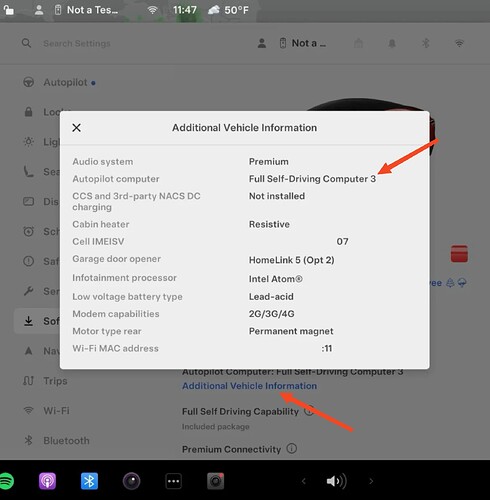Select the Navigation arrow icon in sidebar
The image size is (490, 500).
pyautogui.click(x=29, y=351)
